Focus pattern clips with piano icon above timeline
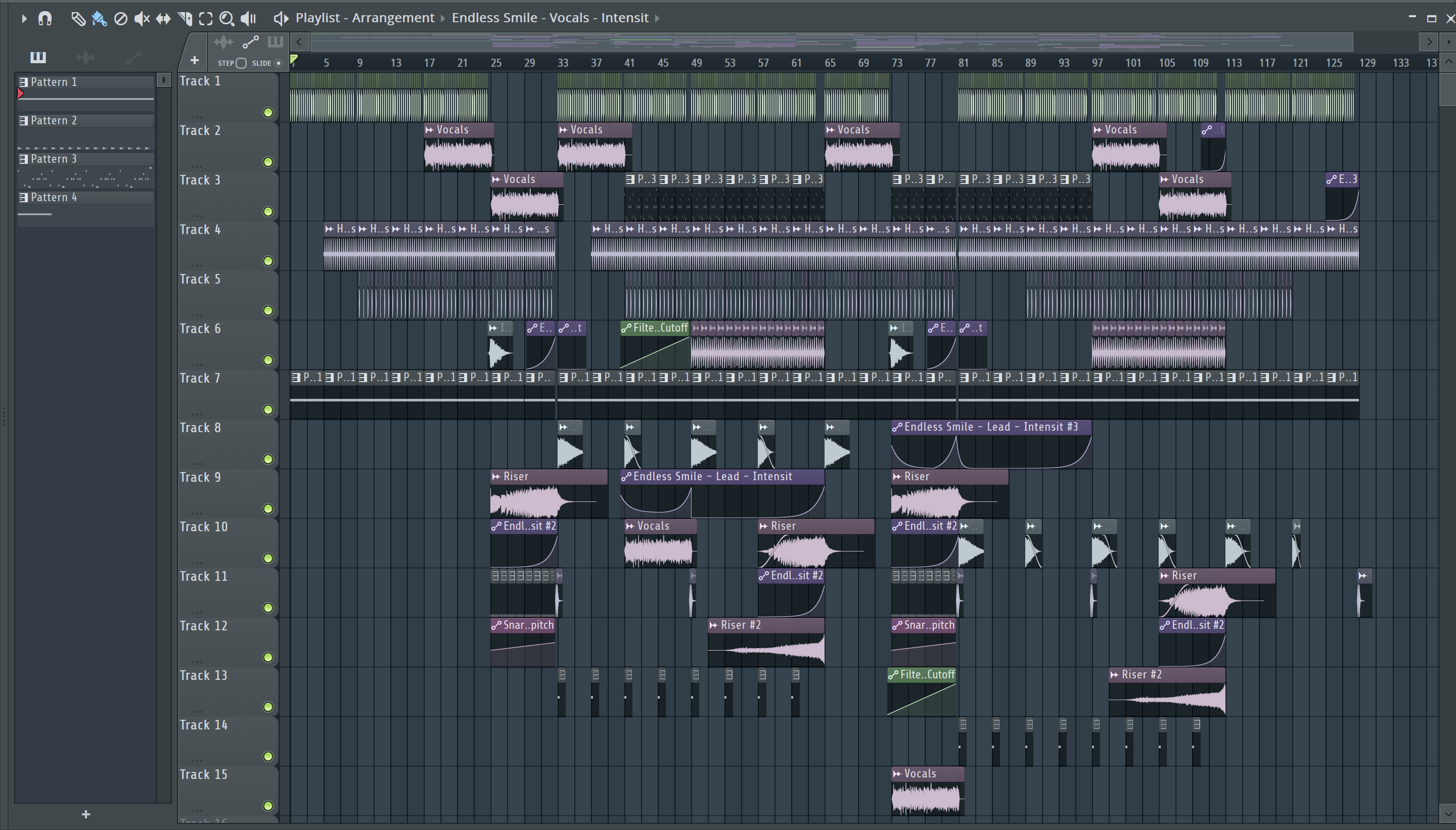 pyautogui.click(x=276, y=41)
